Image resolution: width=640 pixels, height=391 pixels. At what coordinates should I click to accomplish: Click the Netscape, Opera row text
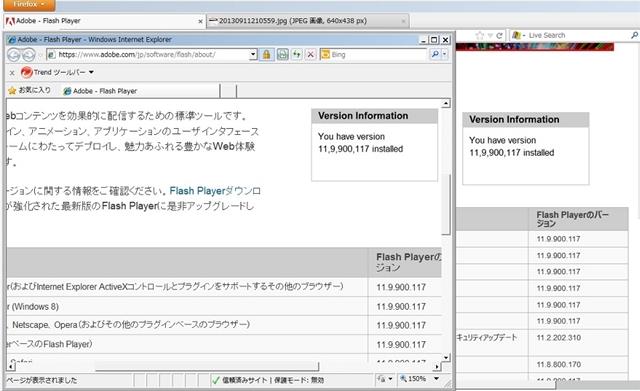click(x=130, y=325)
